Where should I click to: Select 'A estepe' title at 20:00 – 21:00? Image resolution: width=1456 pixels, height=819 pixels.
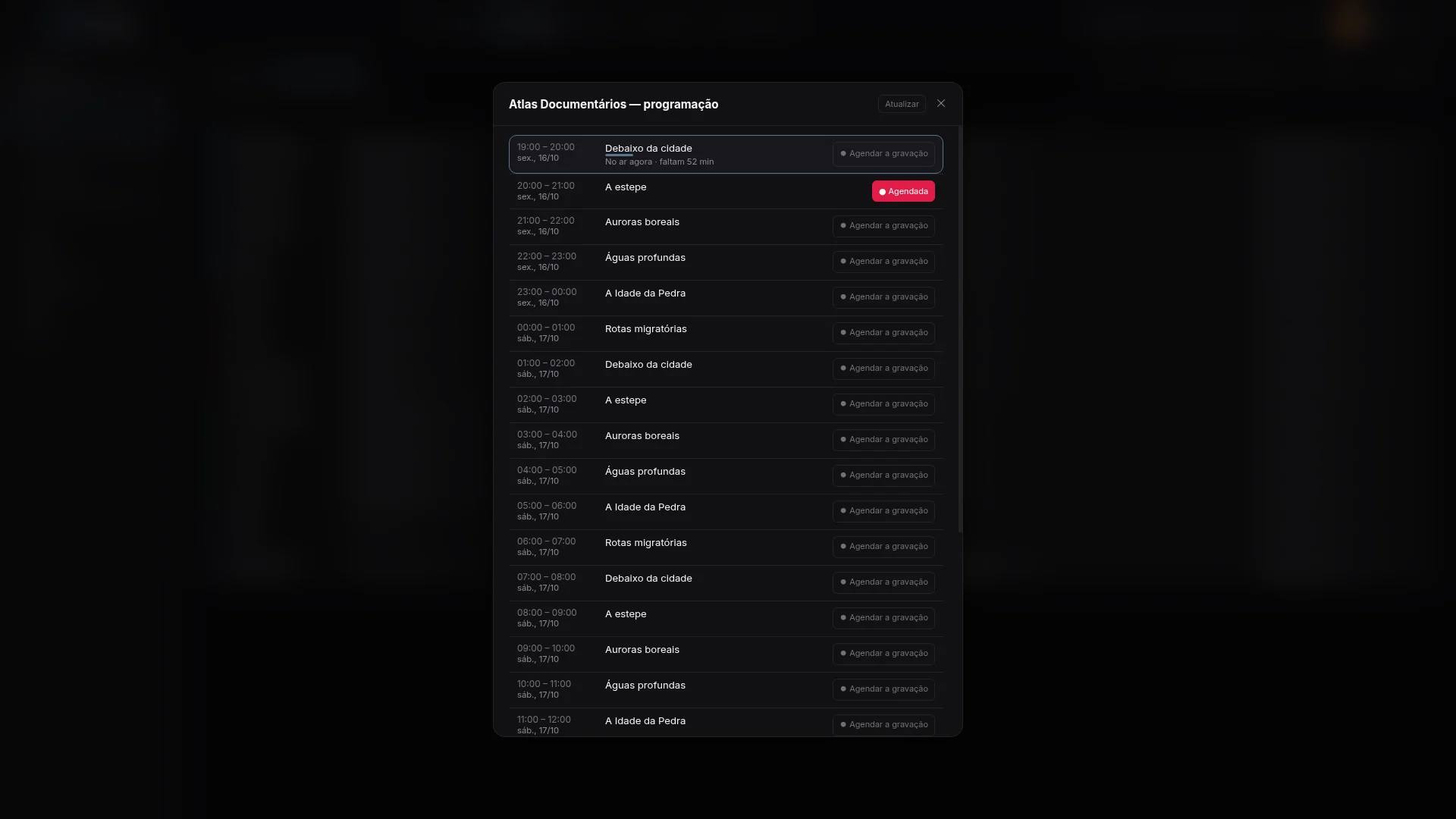coord(626,187)
